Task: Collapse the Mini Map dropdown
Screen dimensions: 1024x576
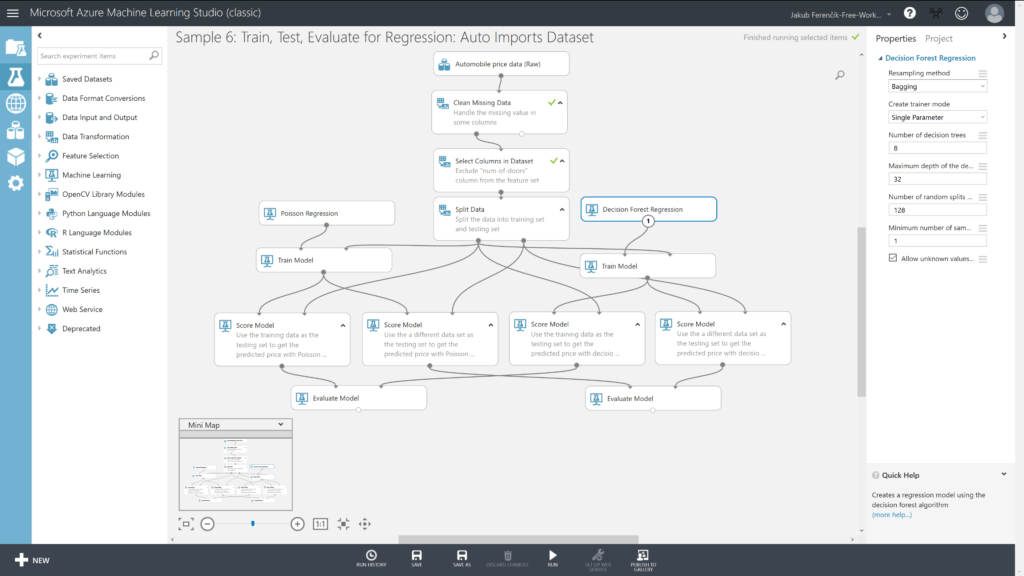Action: [280, 425]
